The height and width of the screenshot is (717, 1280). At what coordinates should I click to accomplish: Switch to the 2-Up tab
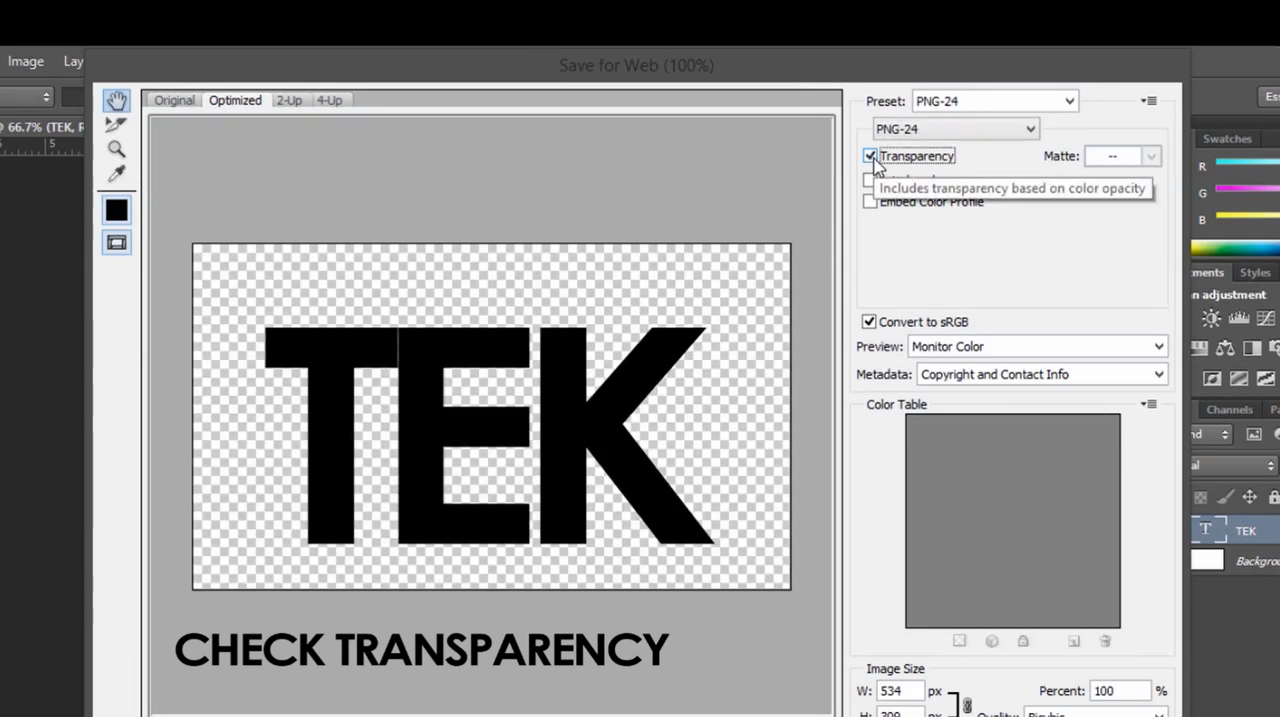[x=289, y=100]
